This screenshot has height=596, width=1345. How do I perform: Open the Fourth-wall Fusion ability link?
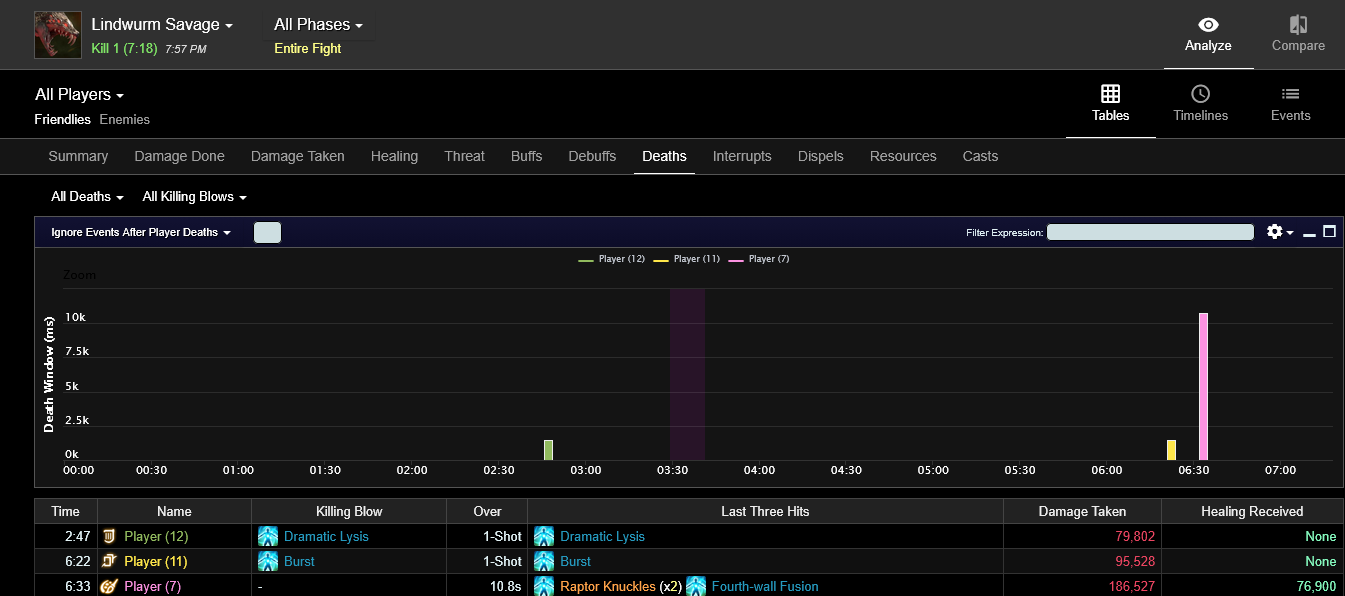coord(765,587)
